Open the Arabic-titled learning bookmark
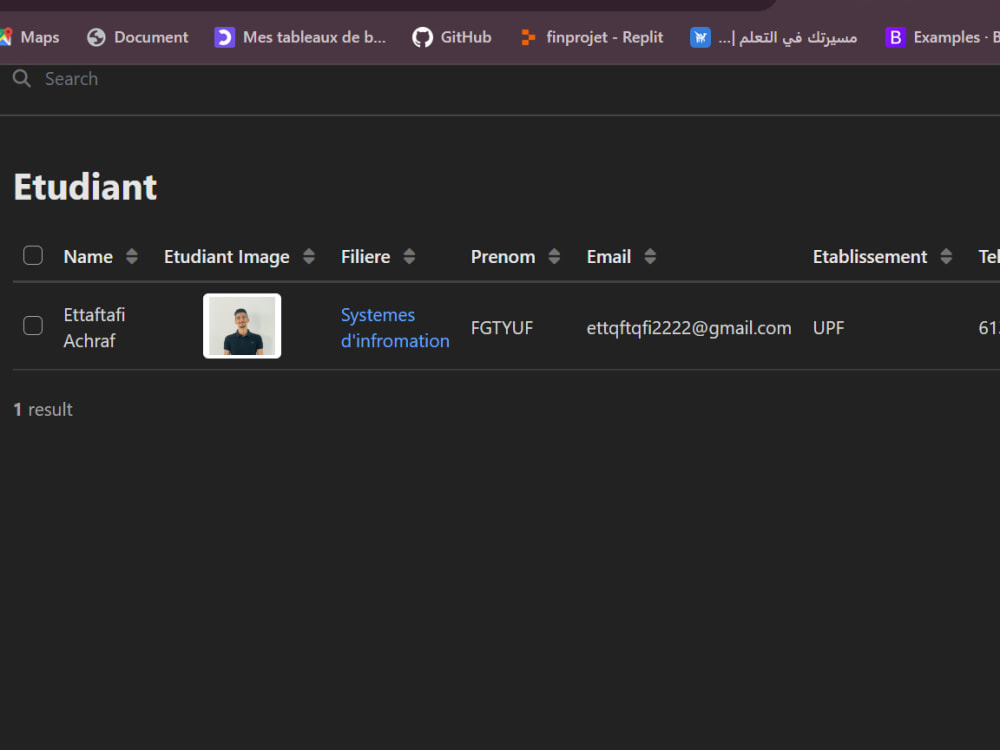Viewport: 1000px width, 750px height. pyautogui.click(x=774, y=37)
